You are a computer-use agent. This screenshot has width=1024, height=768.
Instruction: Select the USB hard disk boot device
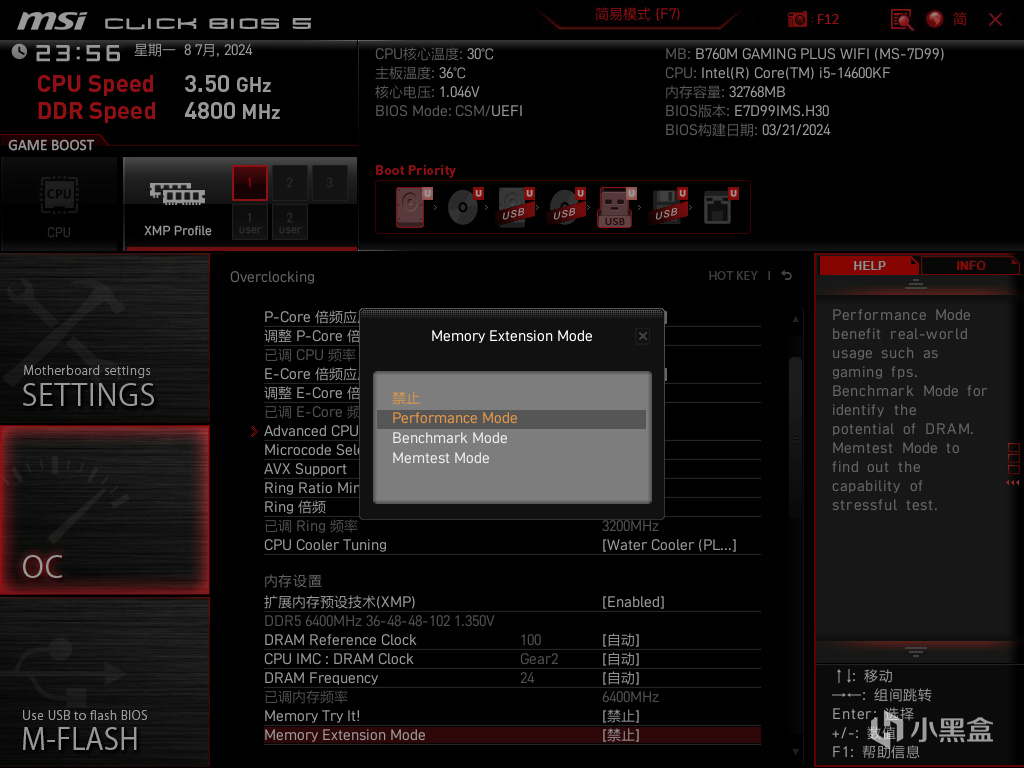(515, 207)
